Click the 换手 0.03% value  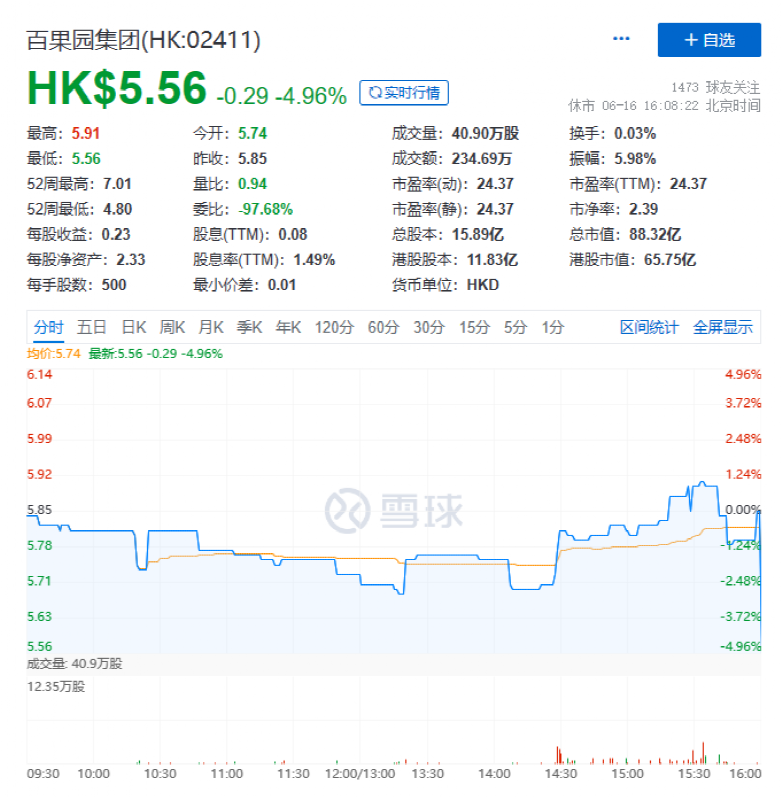634,133
